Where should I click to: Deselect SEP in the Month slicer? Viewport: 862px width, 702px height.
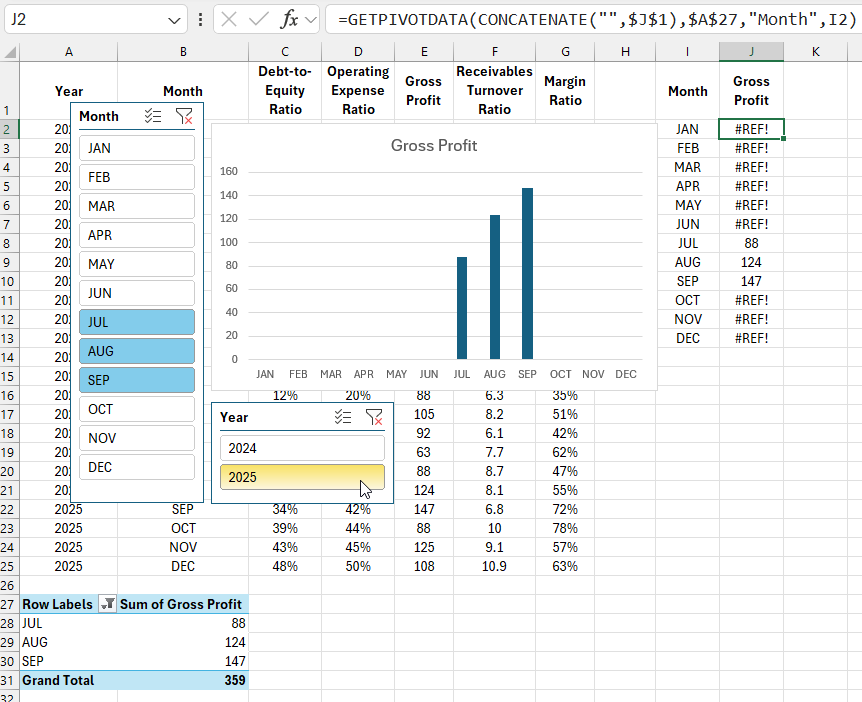[136, 380]
